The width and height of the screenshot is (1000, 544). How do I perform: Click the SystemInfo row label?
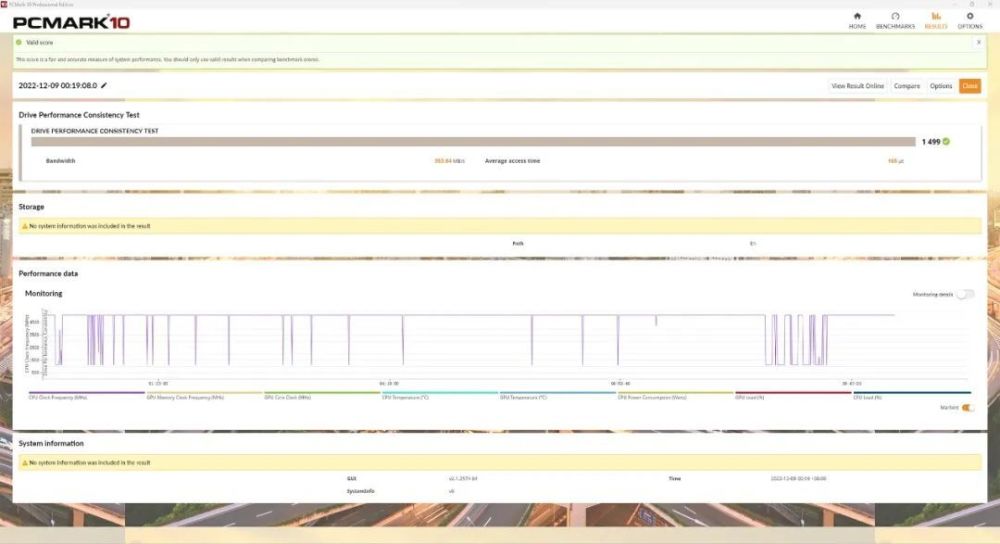coord(360,492)
